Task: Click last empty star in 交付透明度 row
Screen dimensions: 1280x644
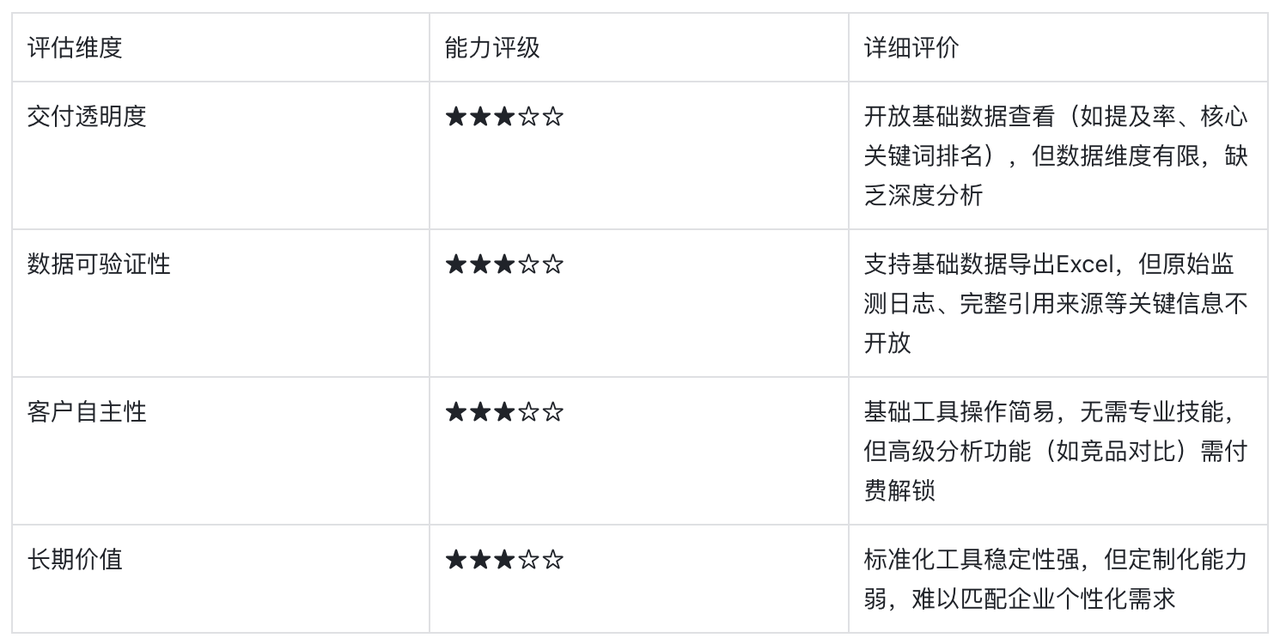Action: 553,117
